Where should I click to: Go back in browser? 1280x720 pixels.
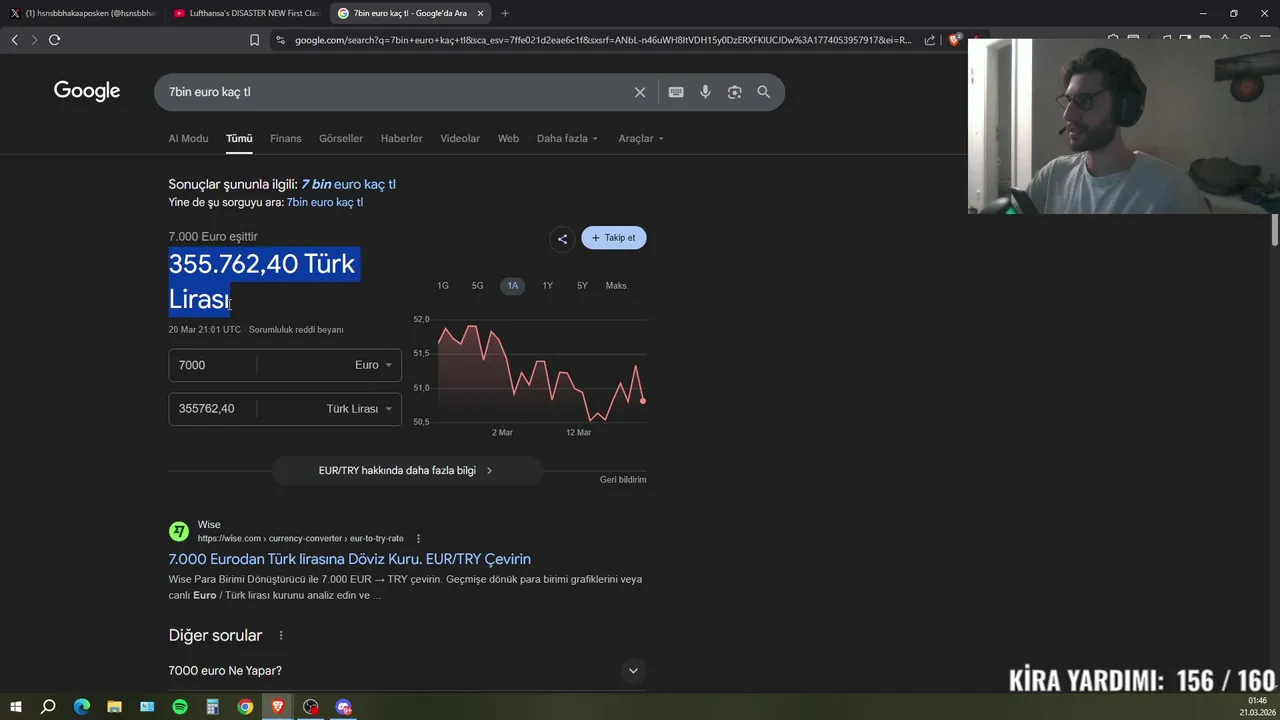point(15,40)
